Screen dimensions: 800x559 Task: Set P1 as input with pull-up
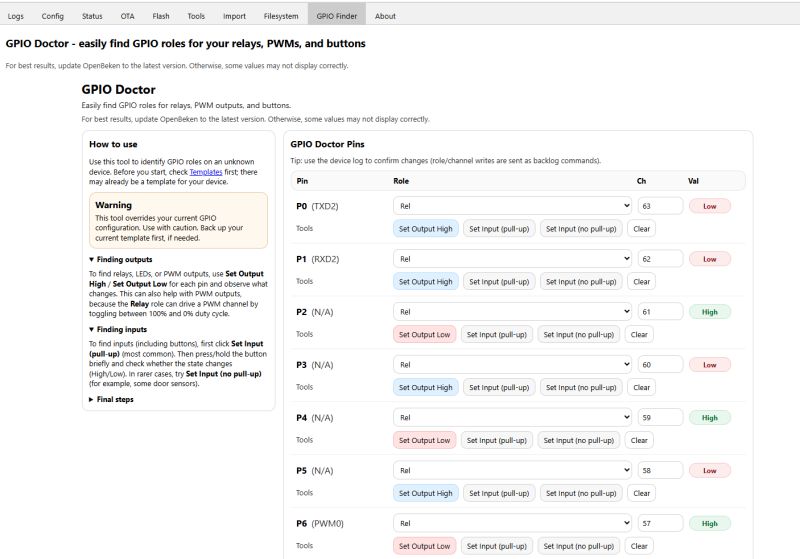pyautogui.click(x=498, y=281)
